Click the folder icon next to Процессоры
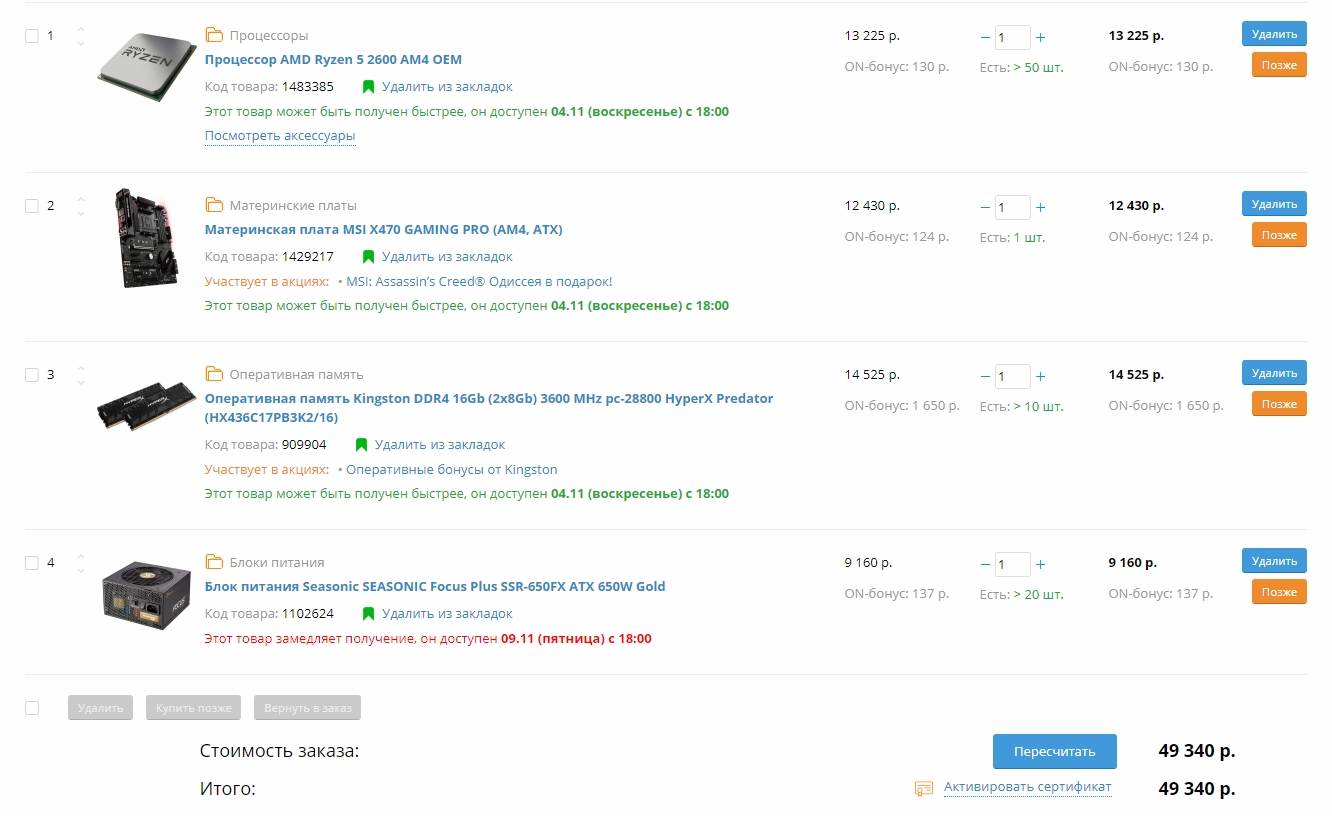 point(214,35)
